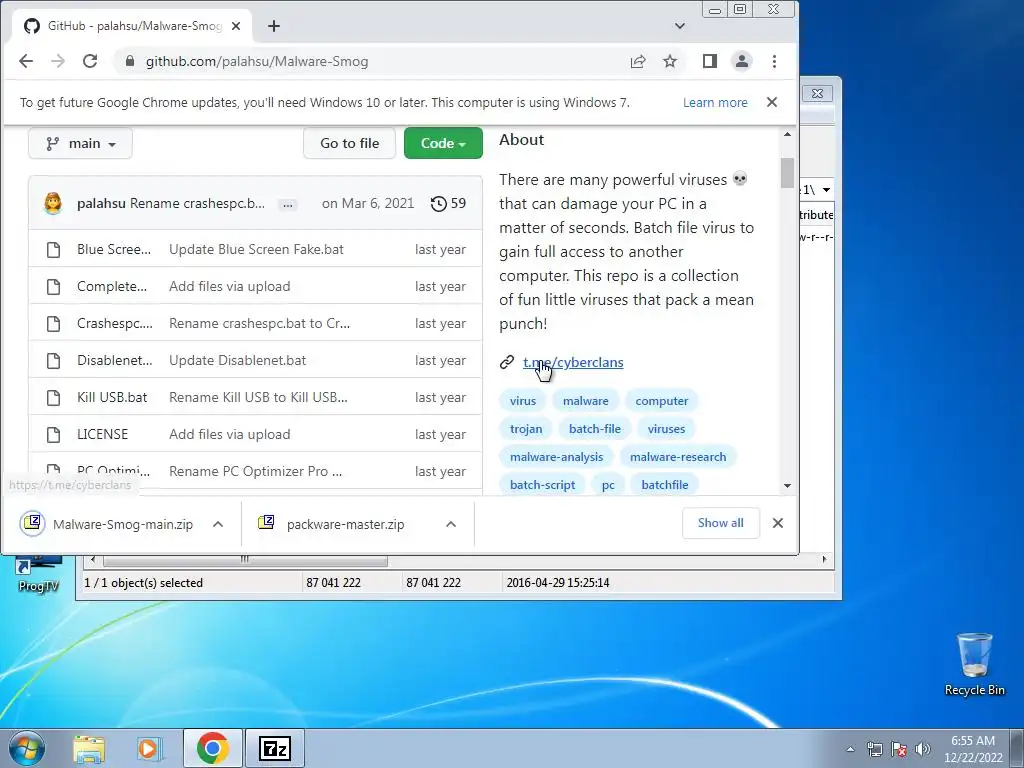Open the Crashespc... file
Image resolution: width=1024 pixels, height=768 pixels.
coord(114,323)
